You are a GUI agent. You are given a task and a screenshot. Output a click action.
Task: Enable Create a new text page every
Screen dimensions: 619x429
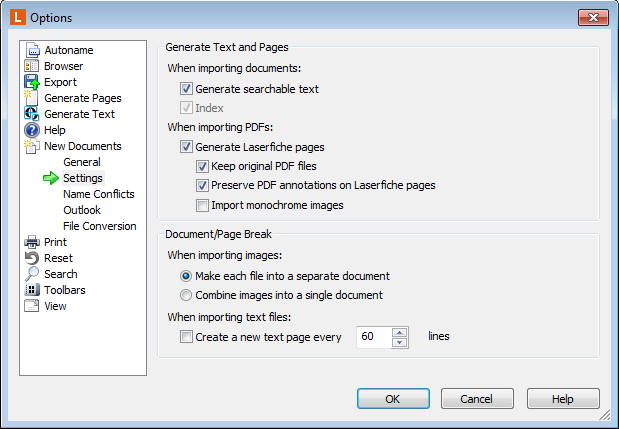click(x=186, y=337)
